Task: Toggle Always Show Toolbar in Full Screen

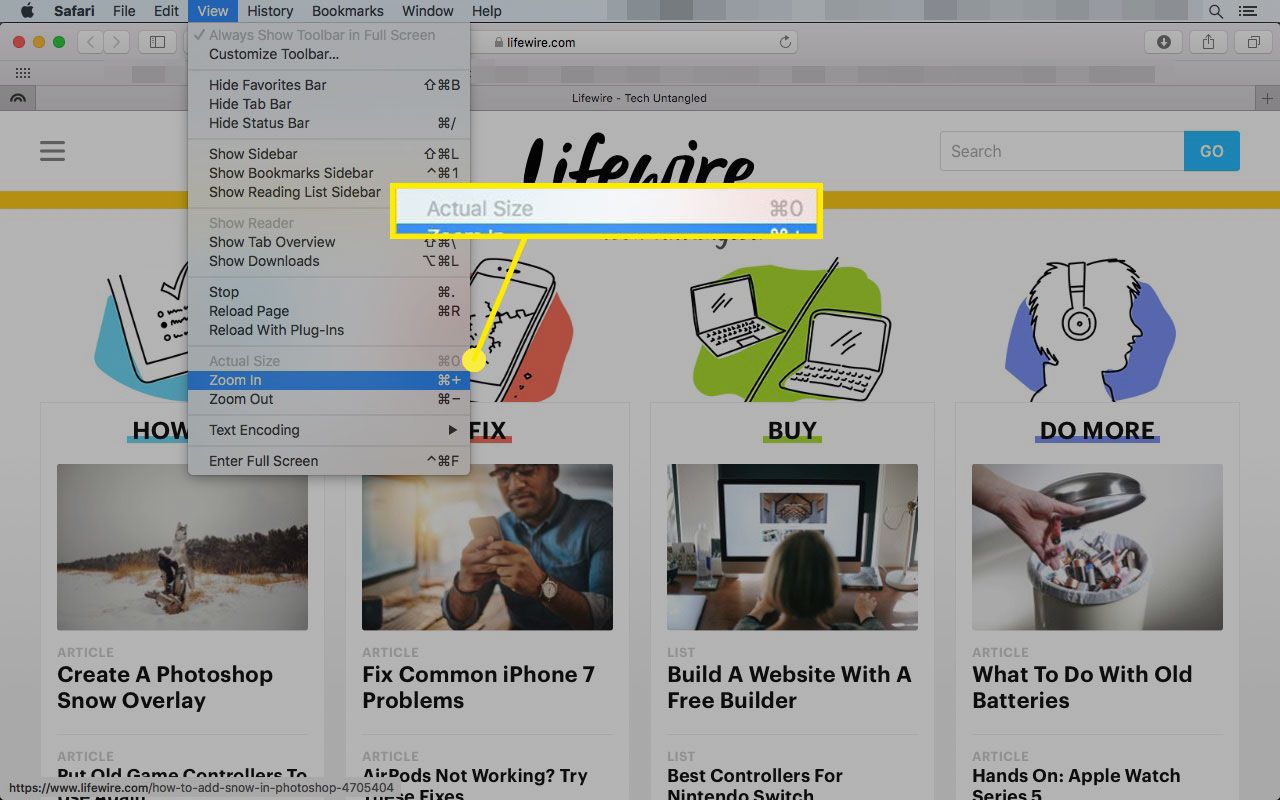Action: click(x=329, y=35)
